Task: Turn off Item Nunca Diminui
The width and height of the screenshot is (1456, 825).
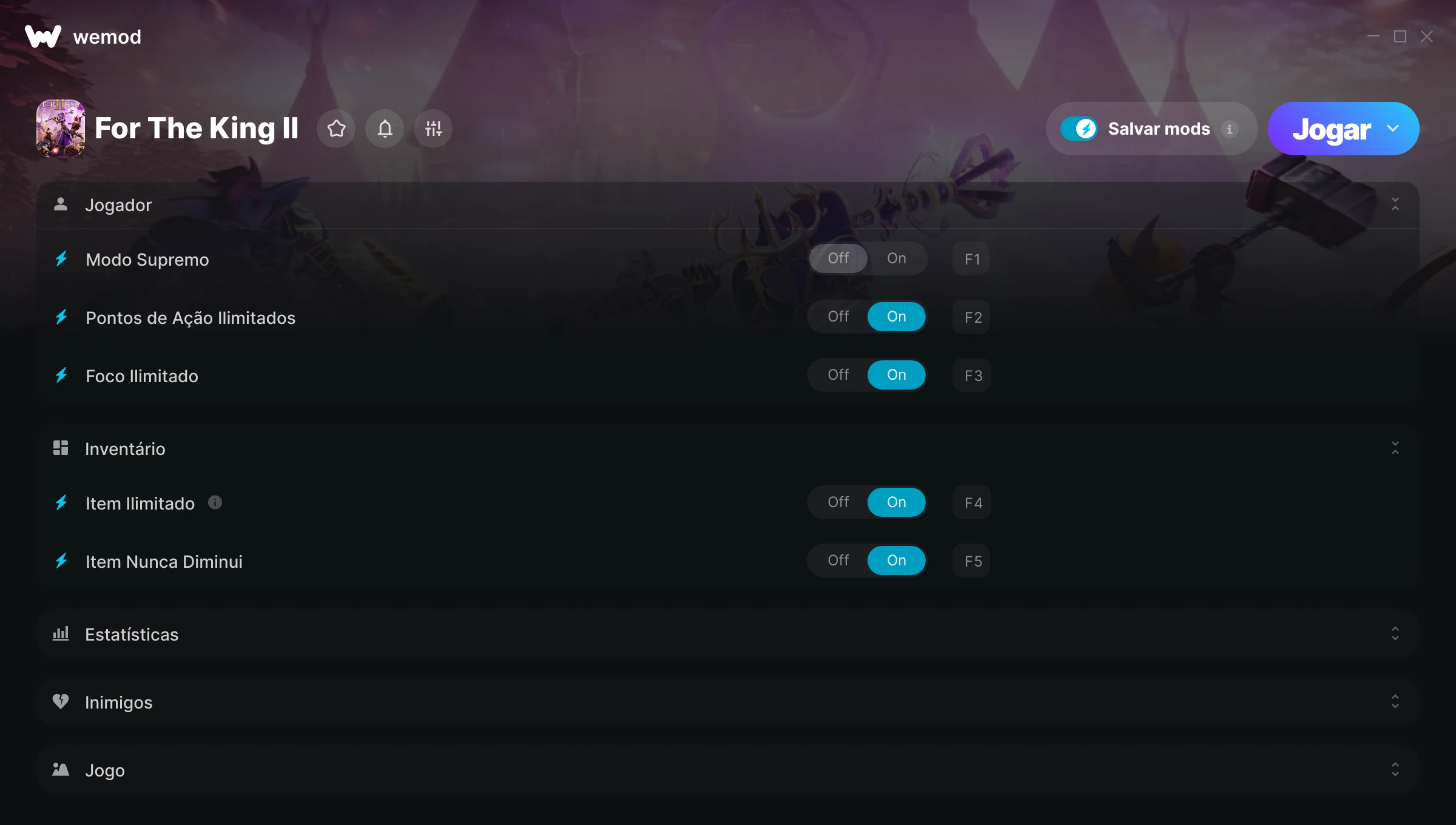Action: (x=838, y=561)
